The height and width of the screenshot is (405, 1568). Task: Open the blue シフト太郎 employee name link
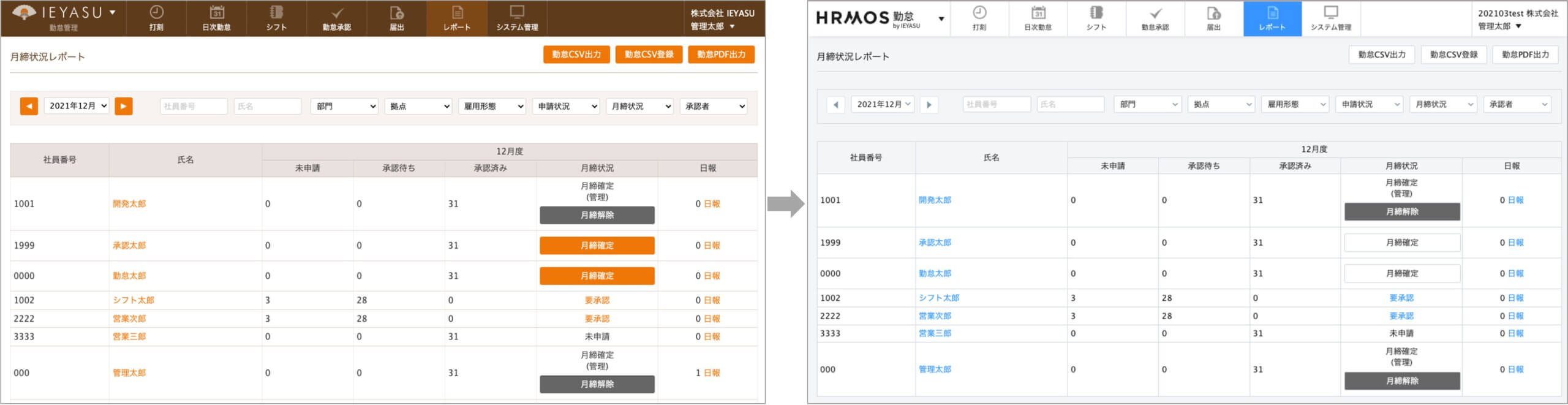tap(938, 298)
